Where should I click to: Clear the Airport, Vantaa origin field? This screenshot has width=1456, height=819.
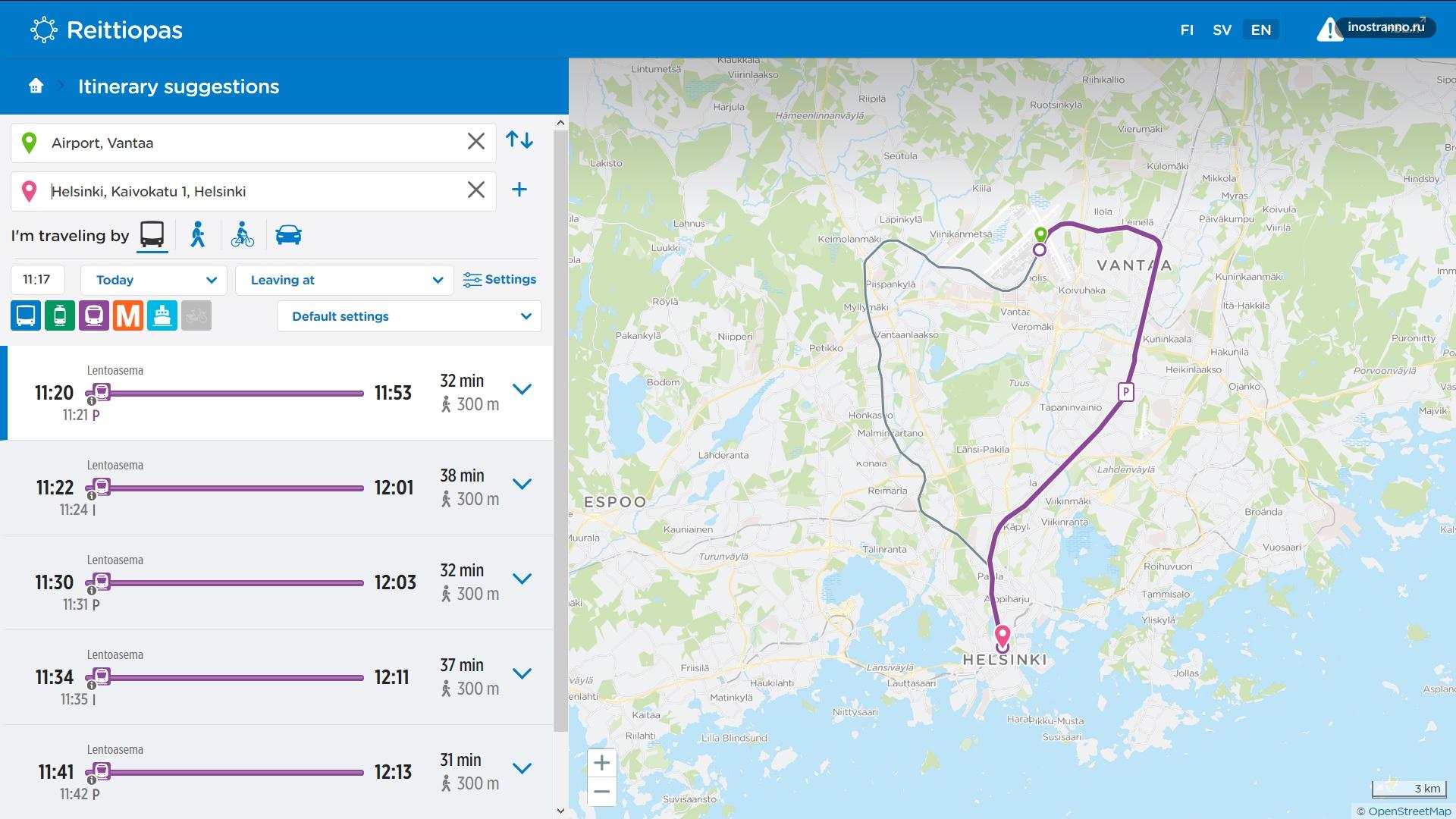click(x=475, y=142)
